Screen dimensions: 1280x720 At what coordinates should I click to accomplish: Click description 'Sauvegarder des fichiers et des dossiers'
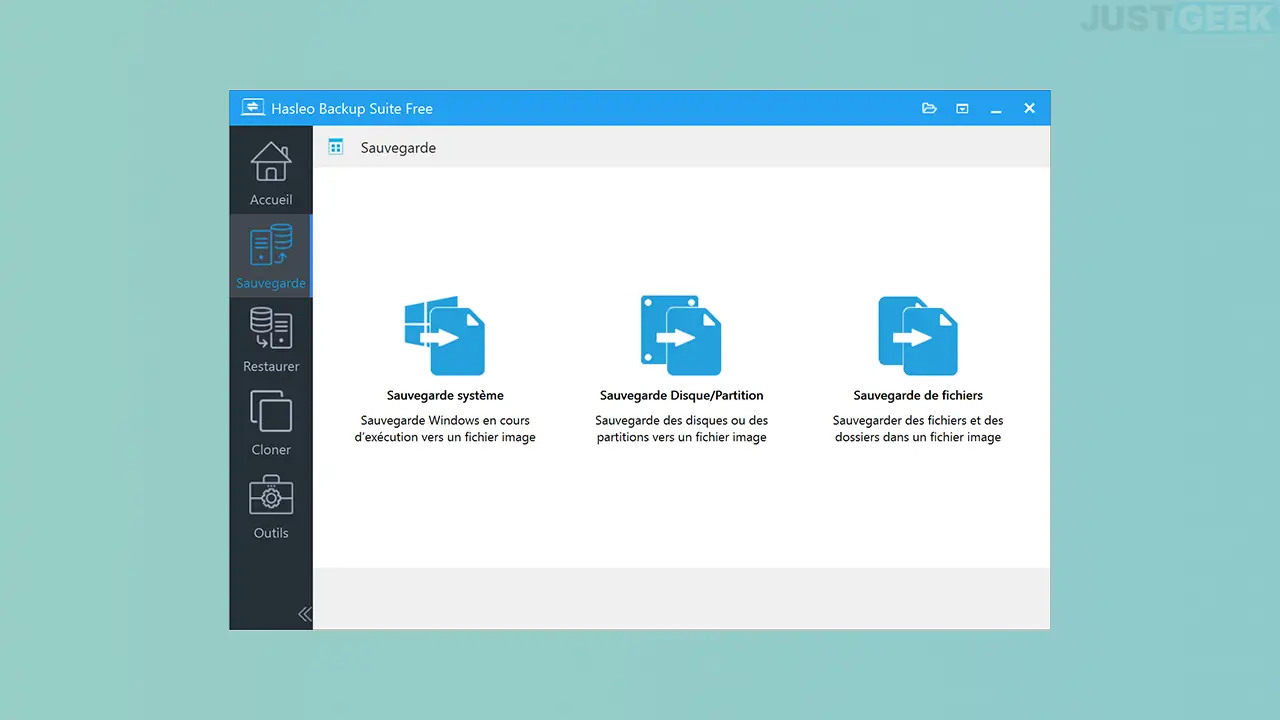coord(918,429)
